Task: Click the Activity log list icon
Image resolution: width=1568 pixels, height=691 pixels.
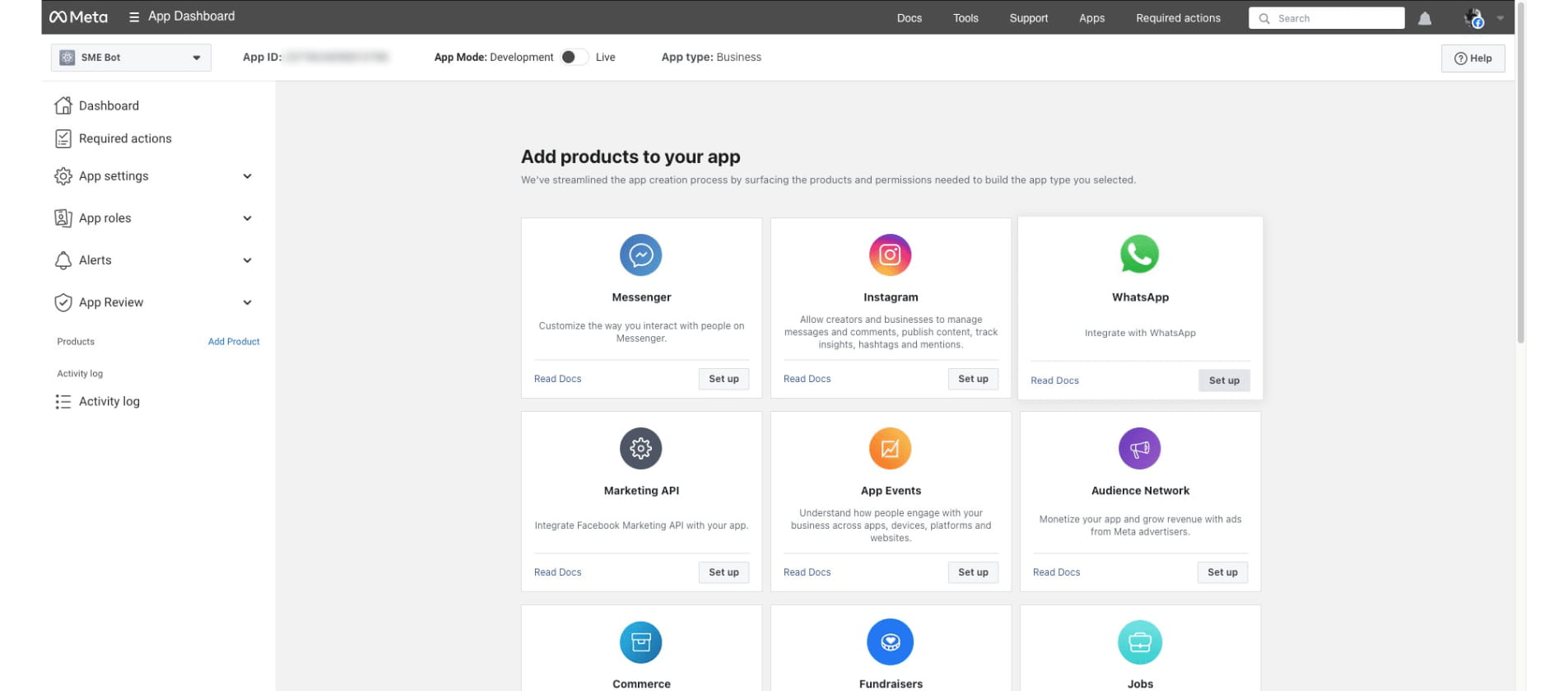Action: point(63,402)
